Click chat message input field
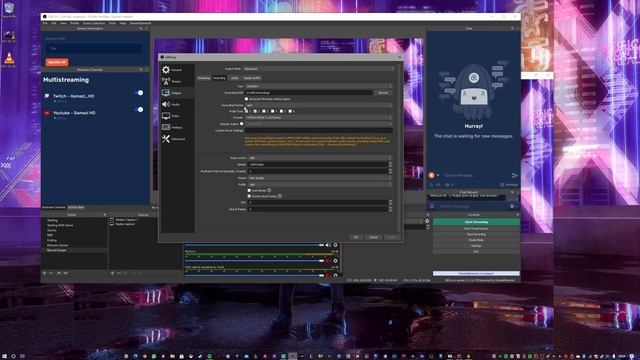The image size is (640, 360). (x=475, y=176)
